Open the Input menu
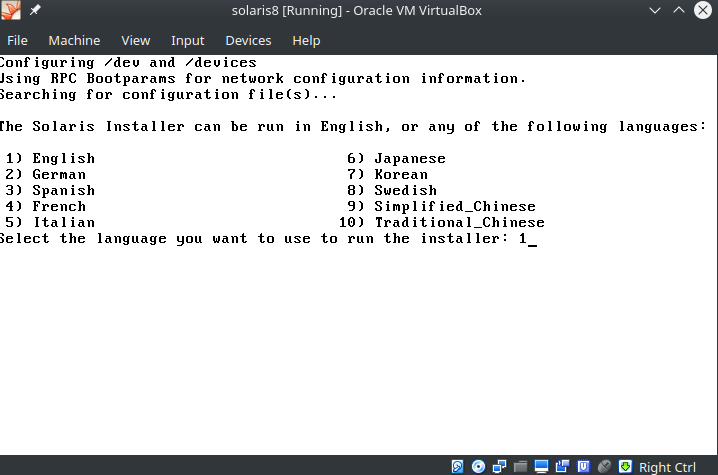718x475 pixels. [x=187, y=40]
